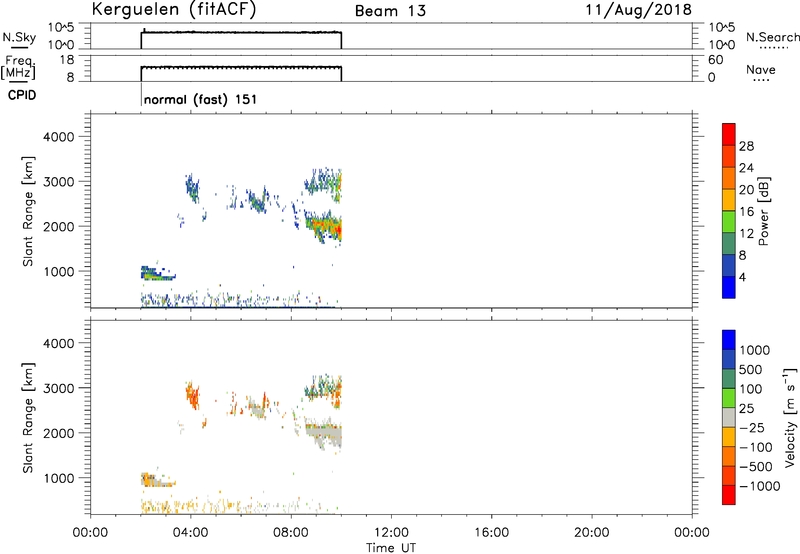The image size is (800, 554).
Task: Select the 'Time UT' axis title
Action: pyautogui.click(x=391, y=547)
